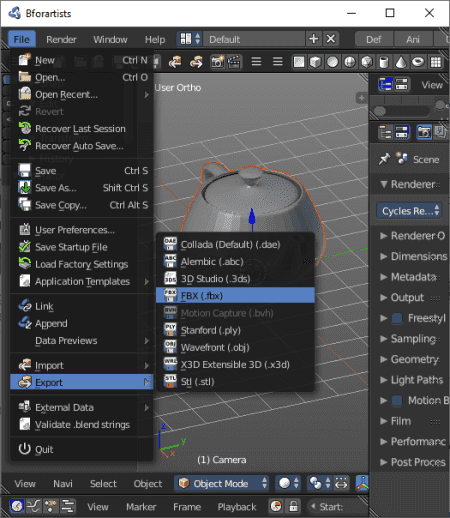Add a cone primitive from toolbar
Screen dimensions: 450x518
(x=401, y=62)
